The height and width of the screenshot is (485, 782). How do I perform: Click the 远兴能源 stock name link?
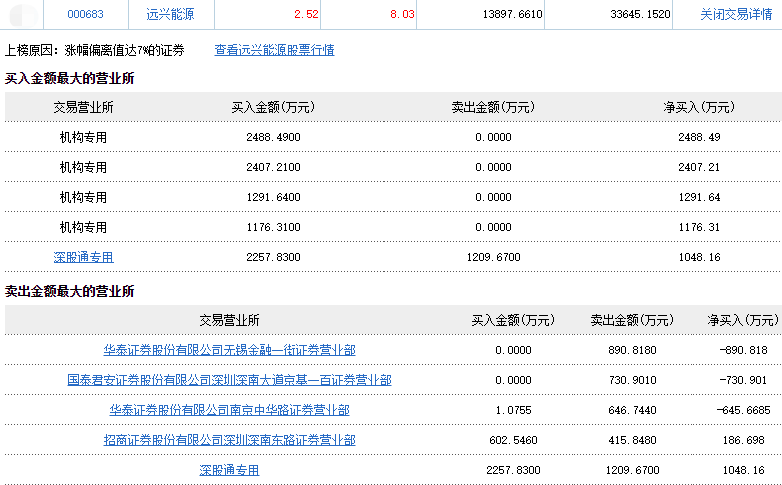click(170, 15)
